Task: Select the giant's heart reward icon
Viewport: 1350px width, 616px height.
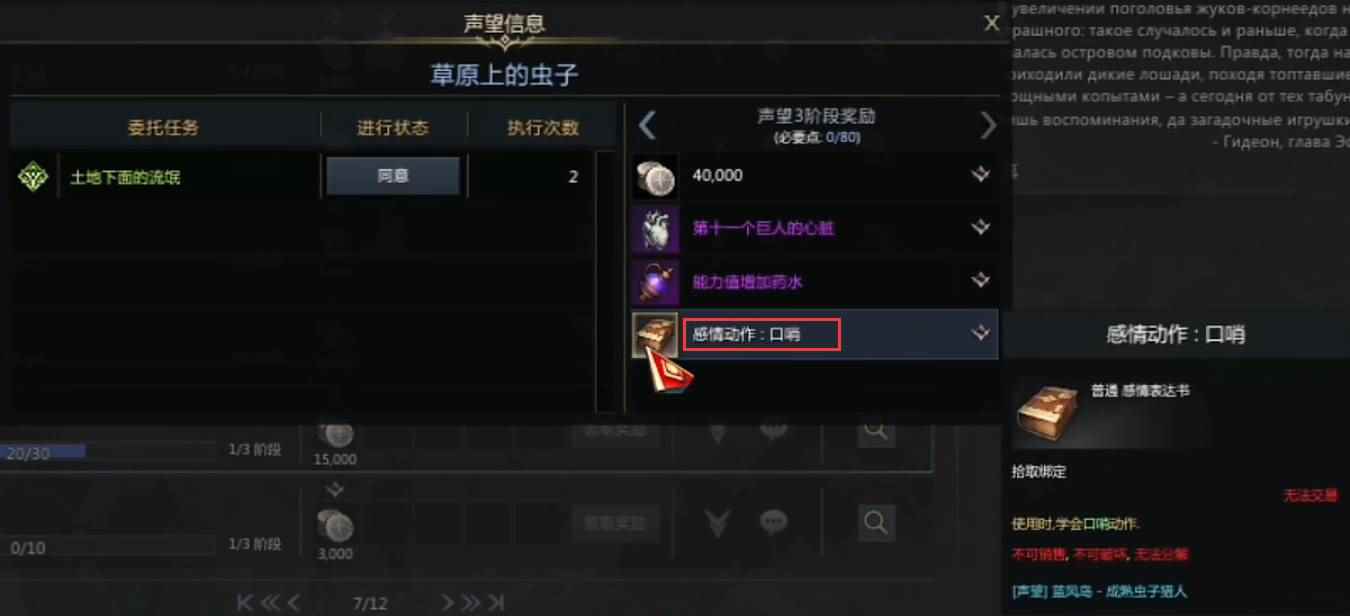Action: click(655, 228)
